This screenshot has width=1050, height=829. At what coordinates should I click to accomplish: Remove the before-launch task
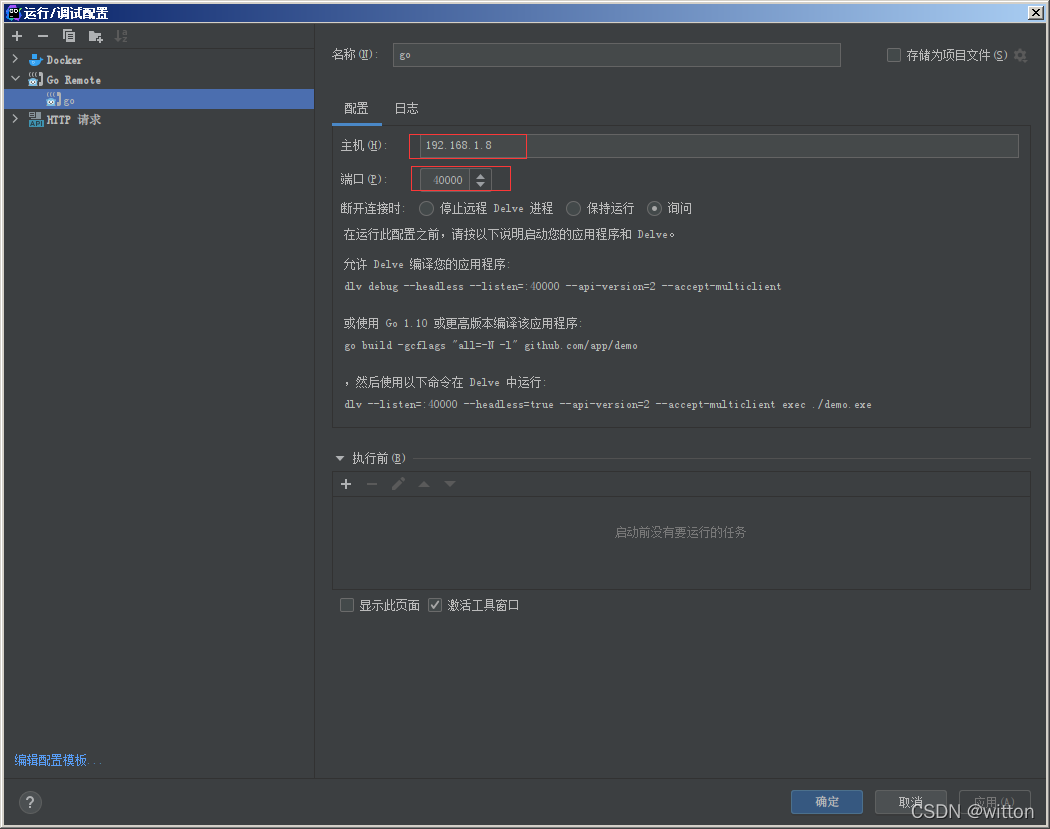point(372,484)
